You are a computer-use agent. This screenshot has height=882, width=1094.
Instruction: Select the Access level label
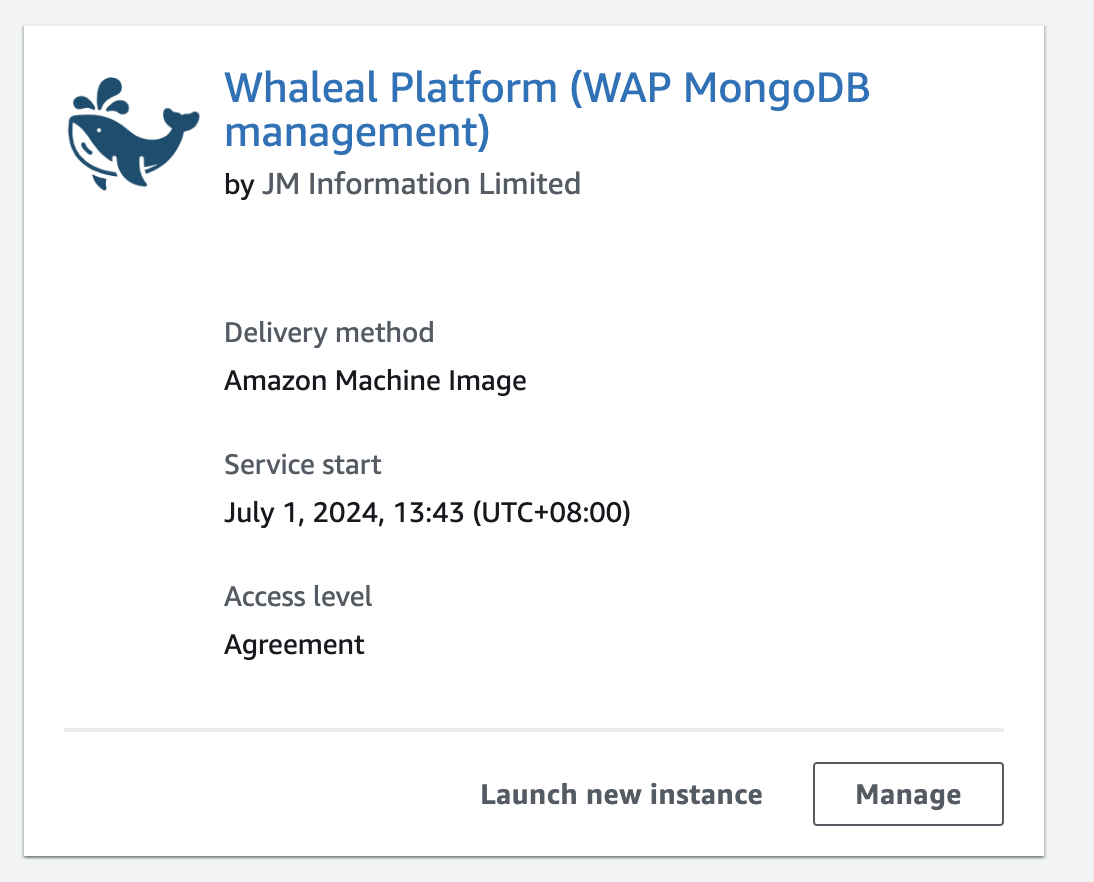tap(298, 596)
